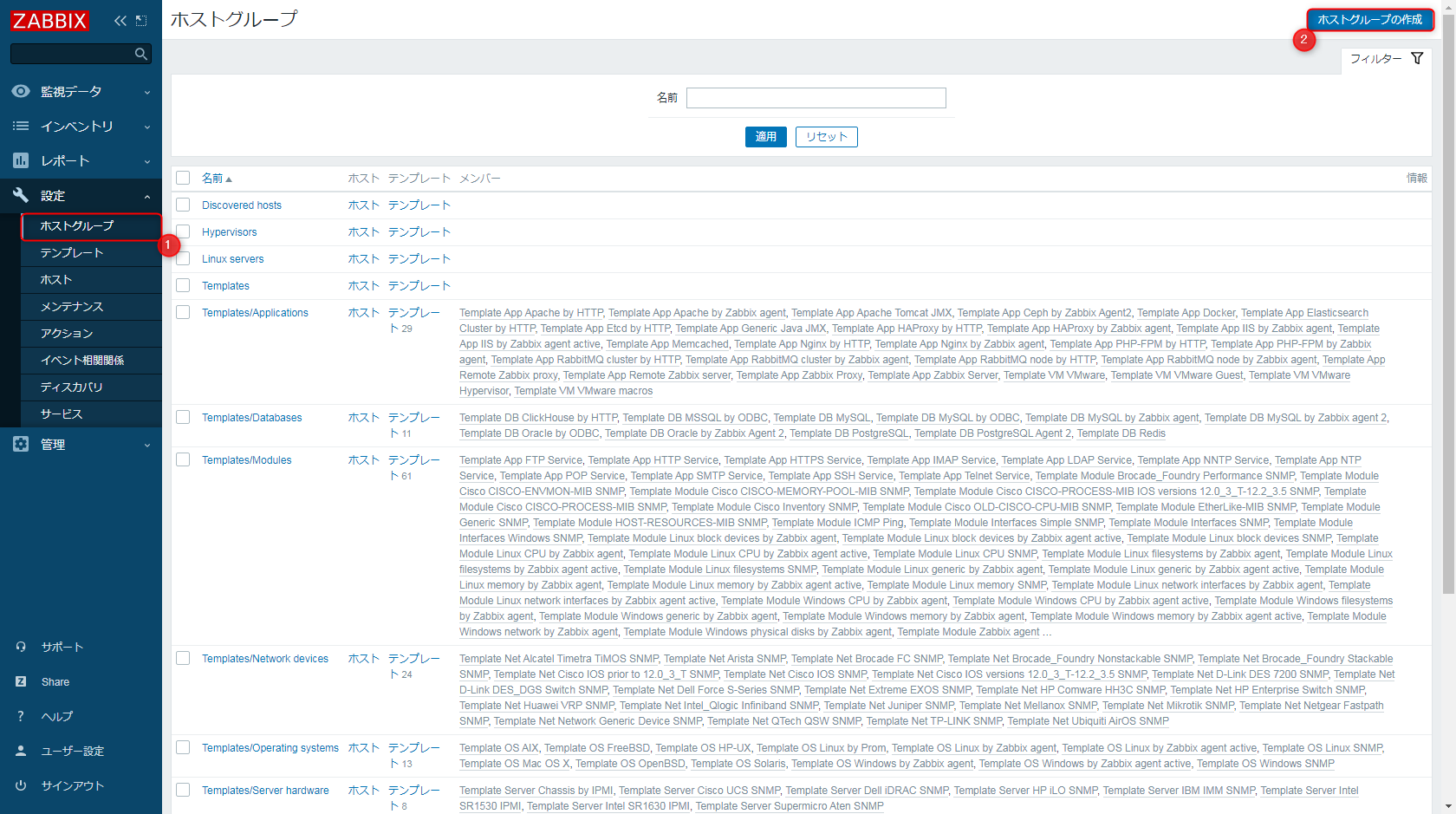Check the Templates/Operating systems row checkbox

point(183,747)
